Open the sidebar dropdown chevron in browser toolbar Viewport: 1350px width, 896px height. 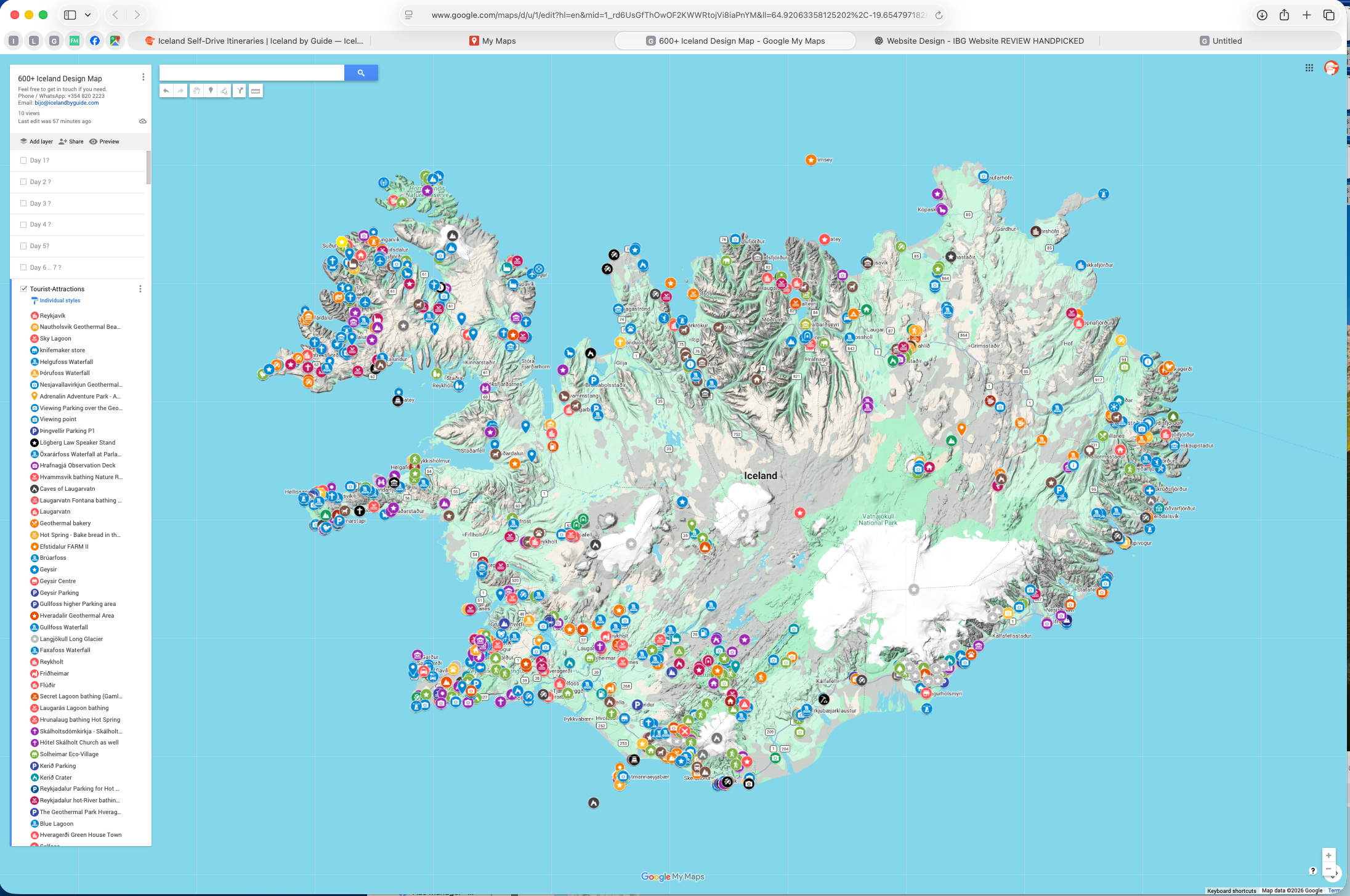pos(88,15)
